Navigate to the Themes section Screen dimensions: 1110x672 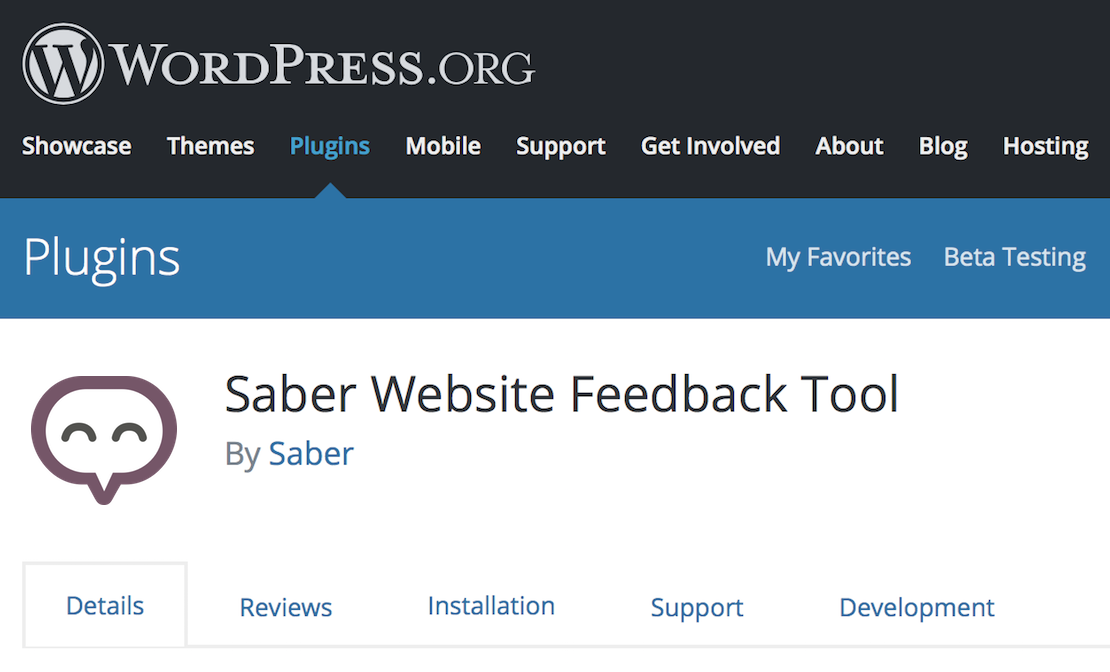tap(210, 146)
